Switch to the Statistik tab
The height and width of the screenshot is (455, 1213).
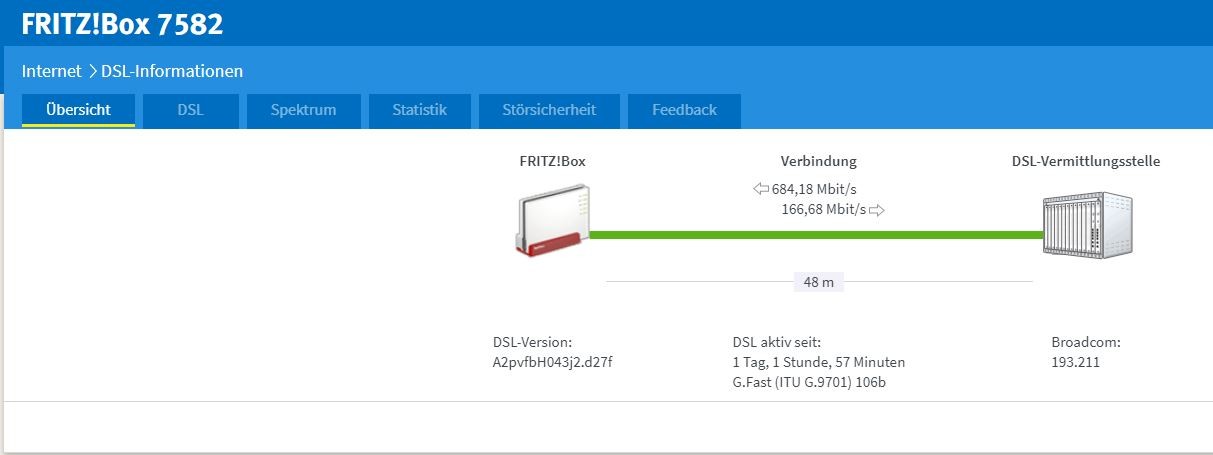tap(419, 110)
